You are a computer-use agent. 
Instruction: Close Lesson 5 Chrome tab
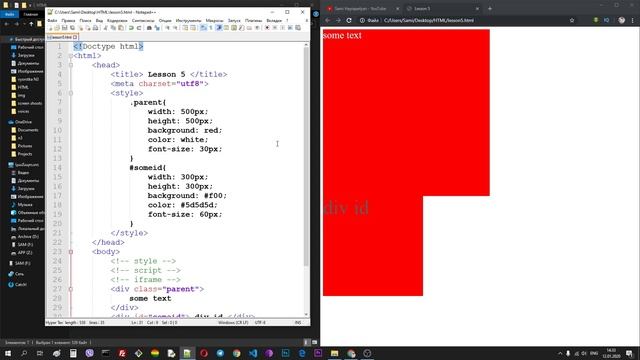pos(477,9)
